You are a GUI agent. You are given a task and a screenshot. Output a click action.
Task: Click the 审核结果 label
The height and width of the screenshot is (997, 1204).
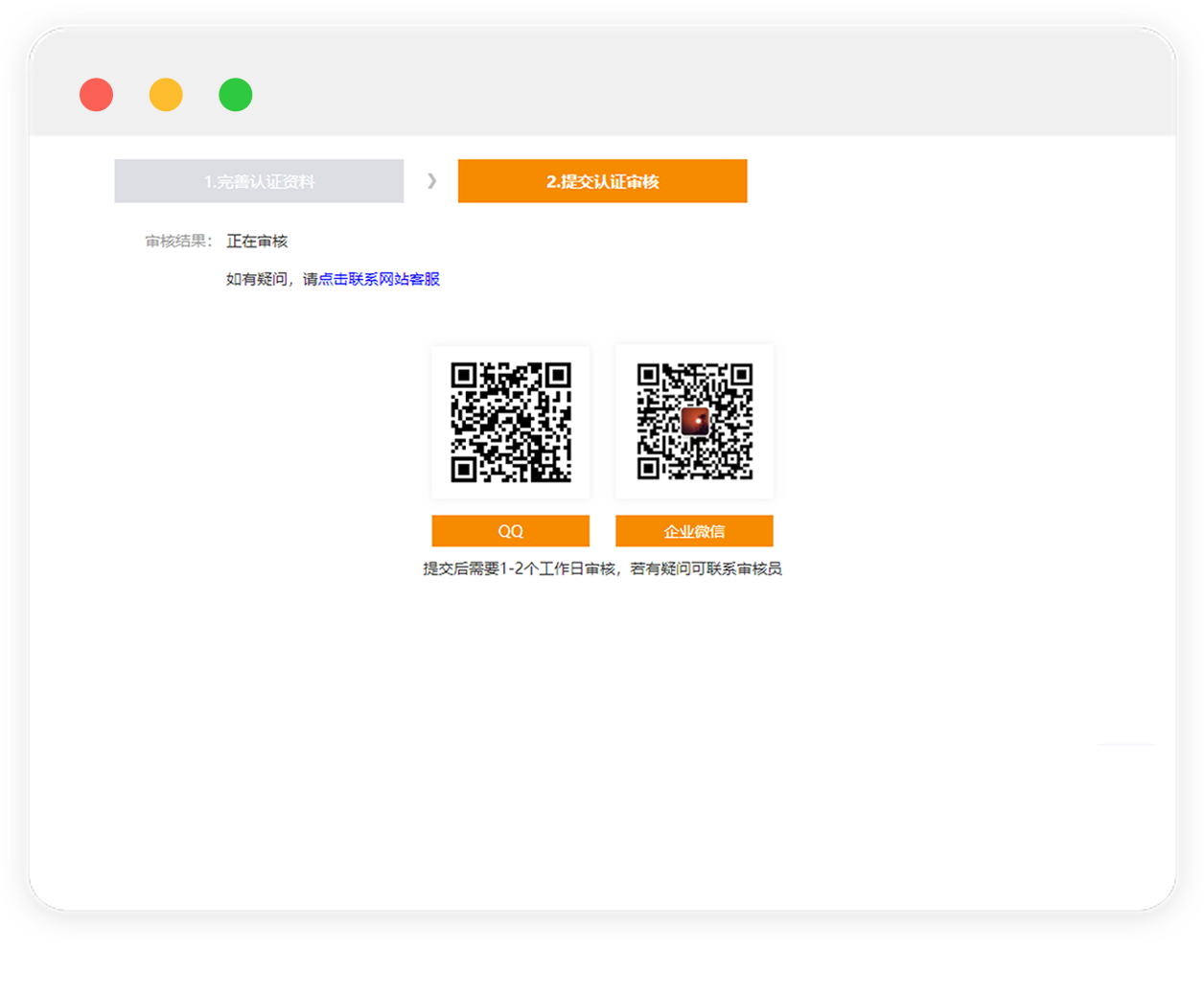coord(178,242)
